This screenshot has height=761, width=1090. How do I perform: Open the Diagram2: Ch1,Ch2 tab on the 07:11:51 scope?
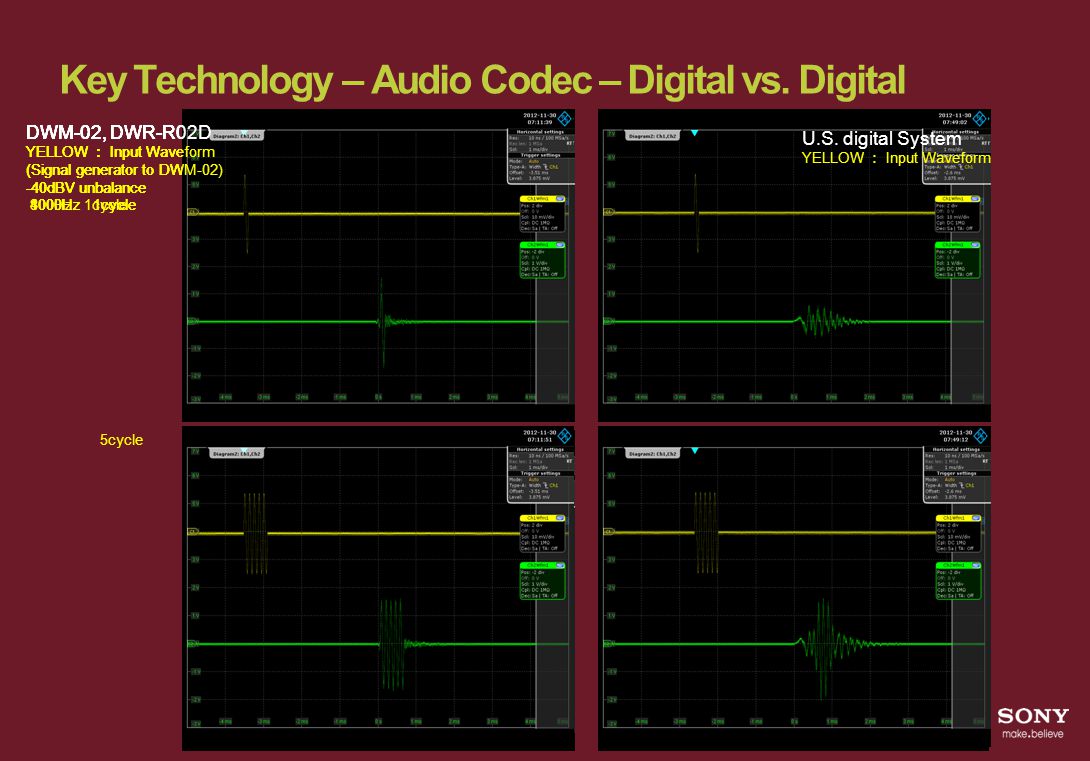236,454
